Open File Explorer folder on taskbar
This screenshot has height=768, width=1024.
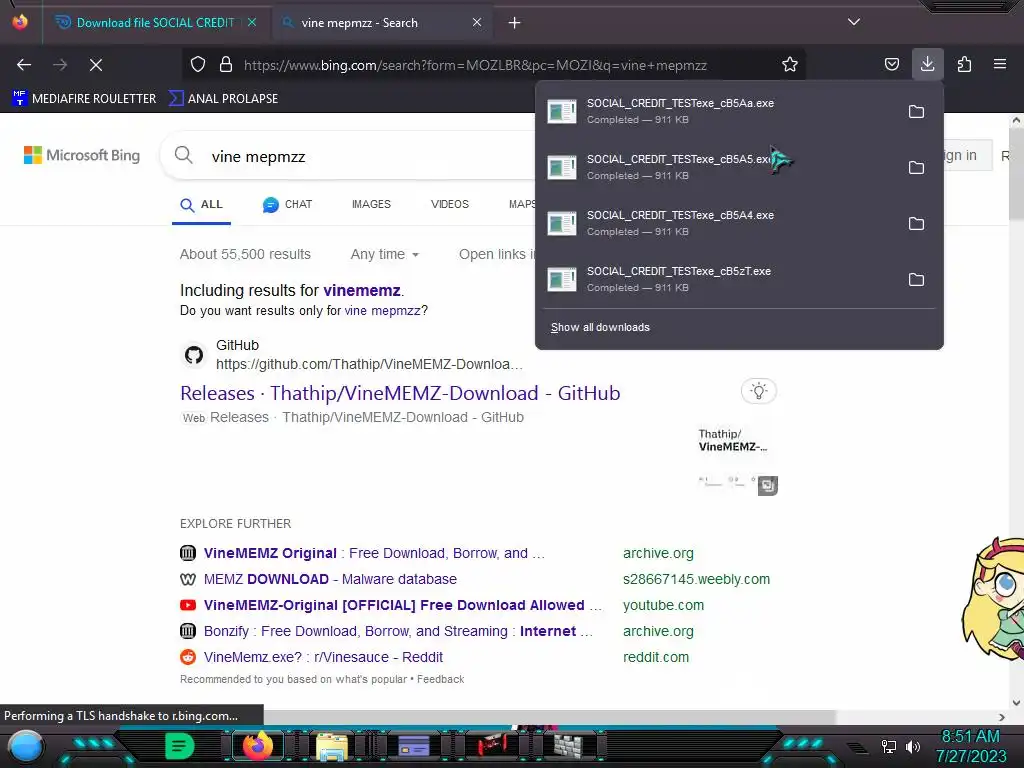[x=332, y=746]
